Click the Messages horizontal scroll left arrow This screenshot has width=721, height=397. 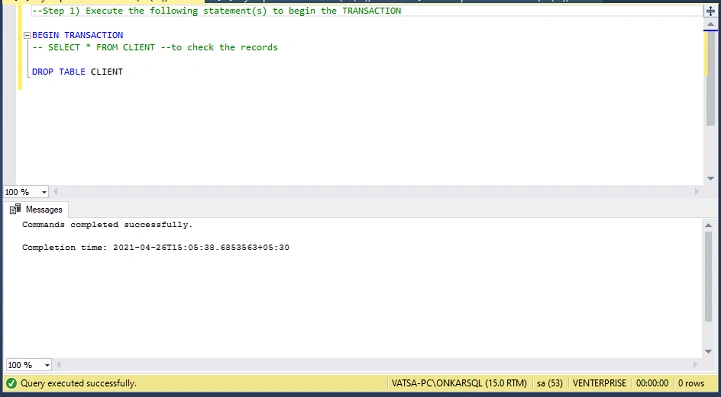pos(58,365)
